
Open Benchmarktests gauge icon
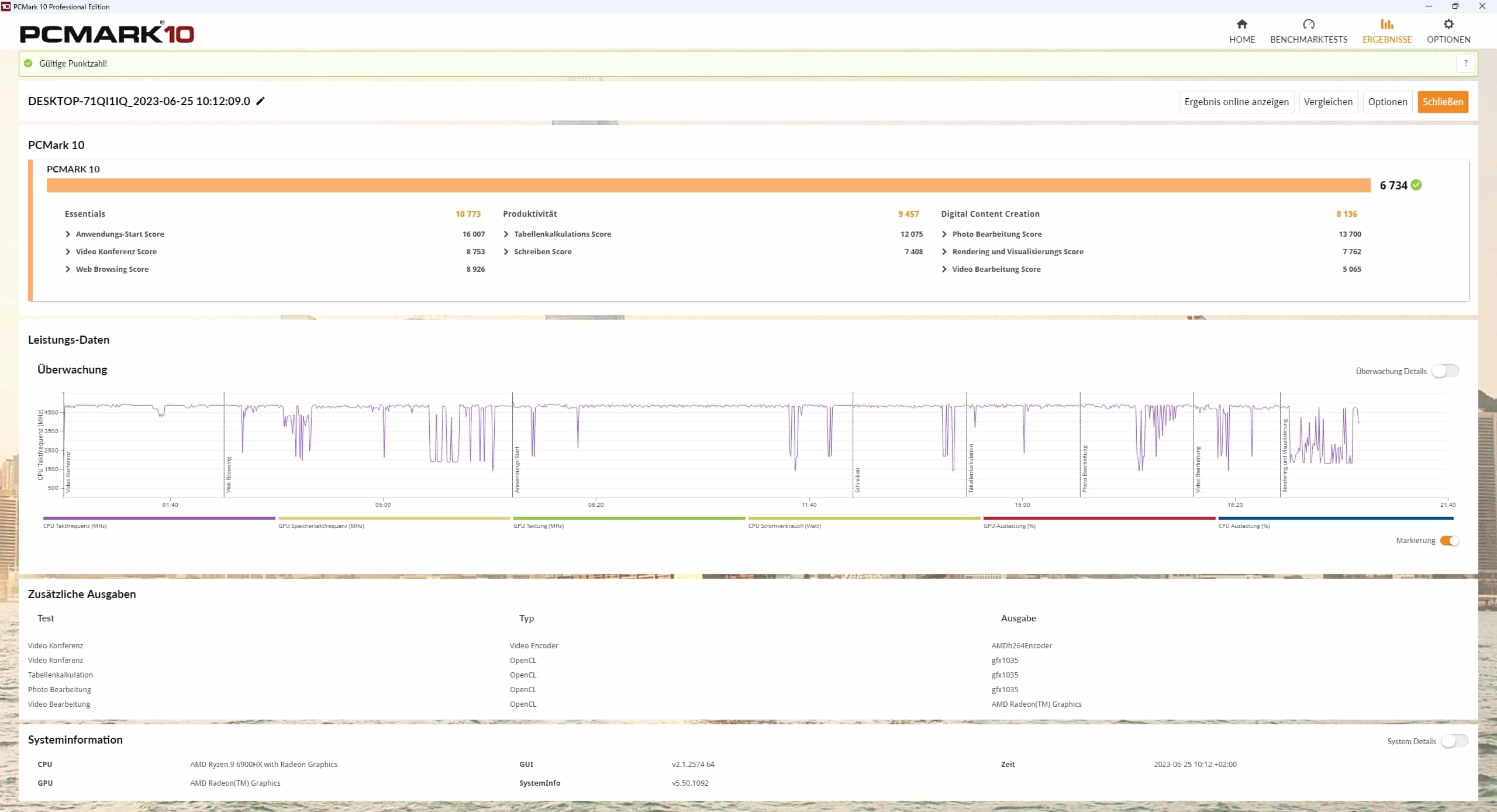coord(1308,24)
